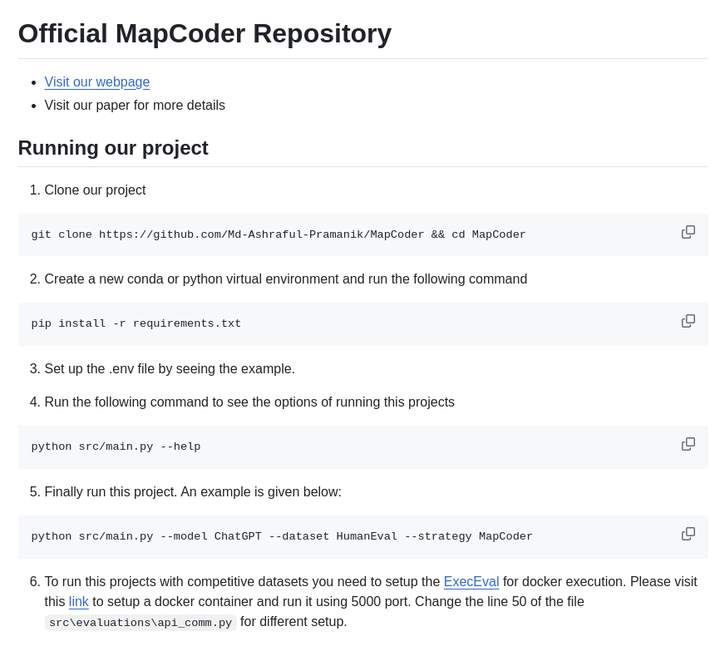Click the python src/main.py --help code
Viewport: 720px width, 651px height.
pos(116,447)
